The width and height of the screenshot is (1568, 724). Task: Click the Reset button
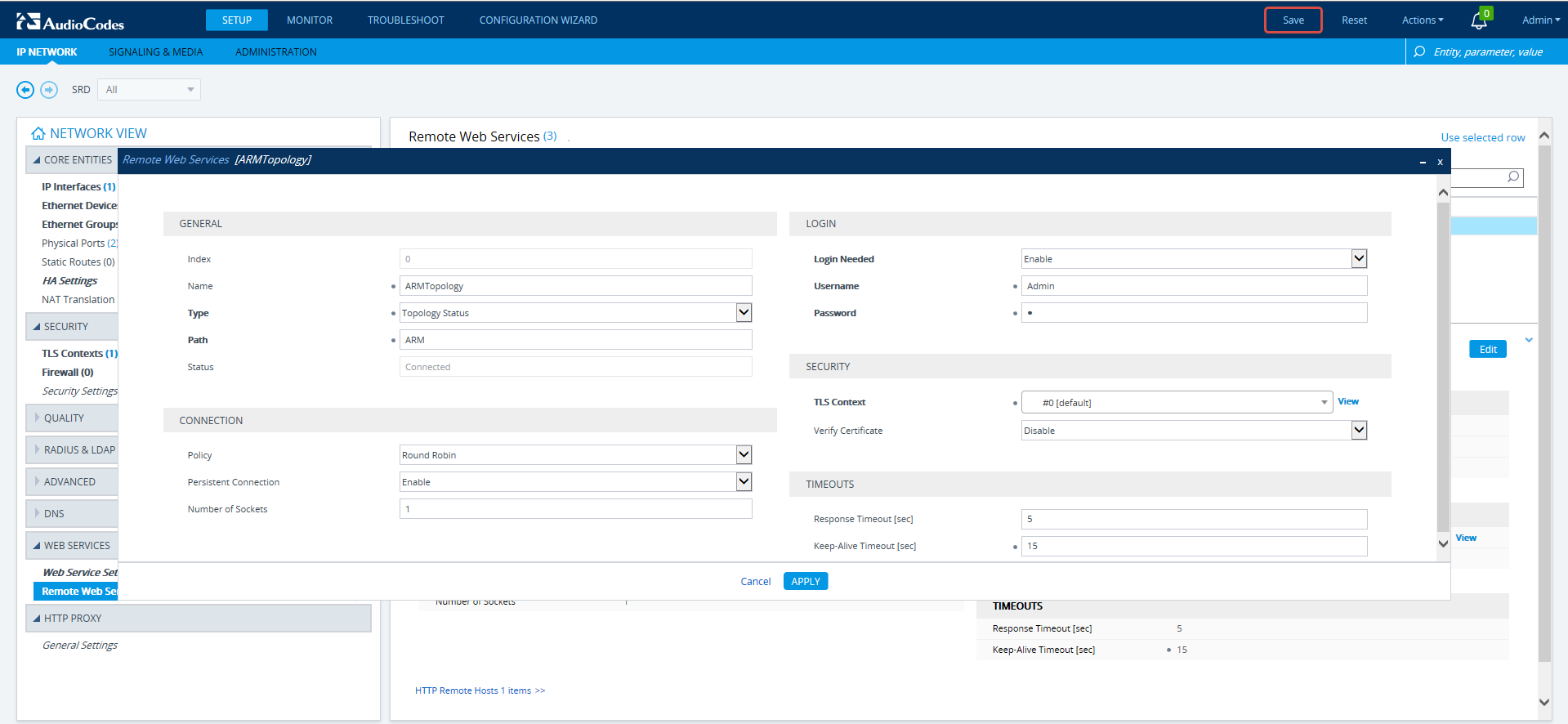[x=1354, y=20]
